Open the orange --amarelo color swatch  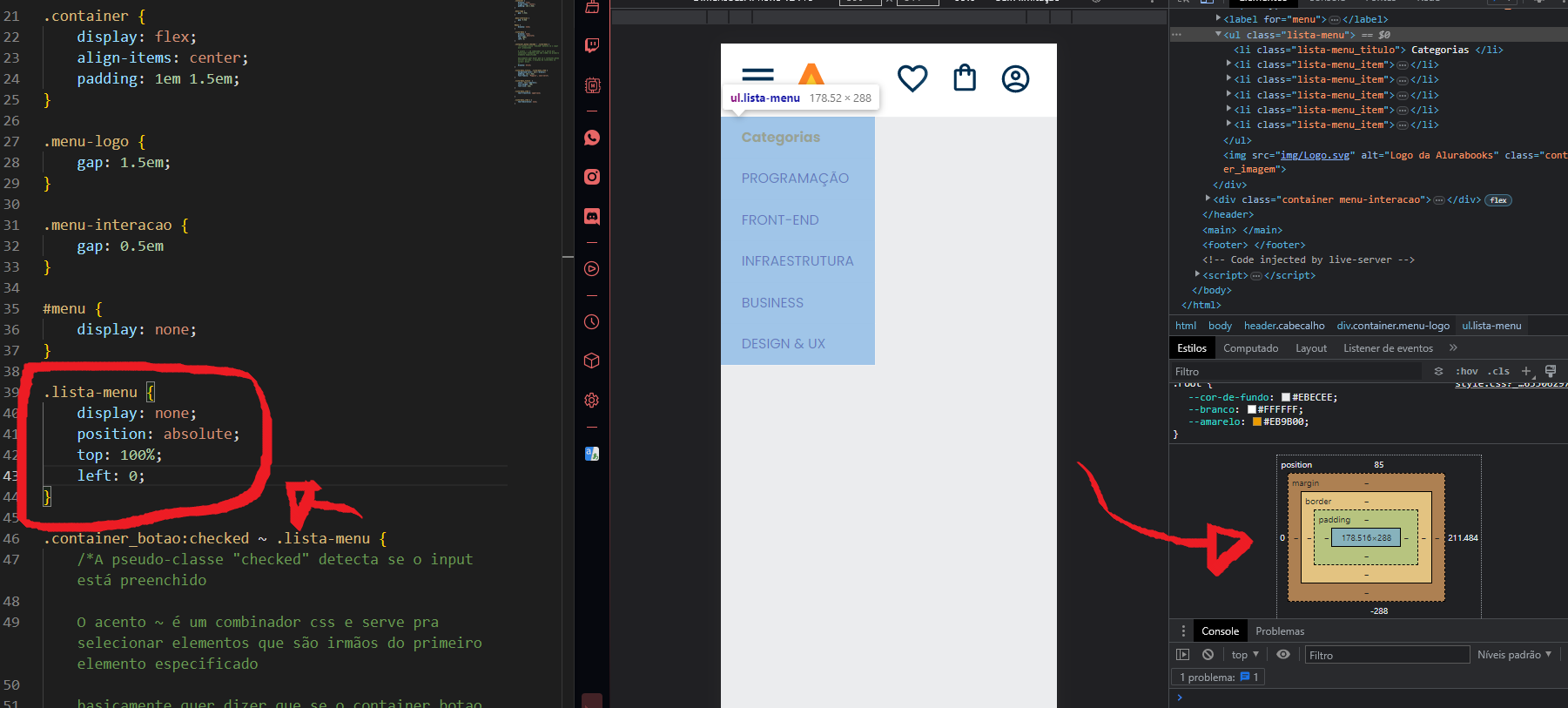coord(1256,421)
